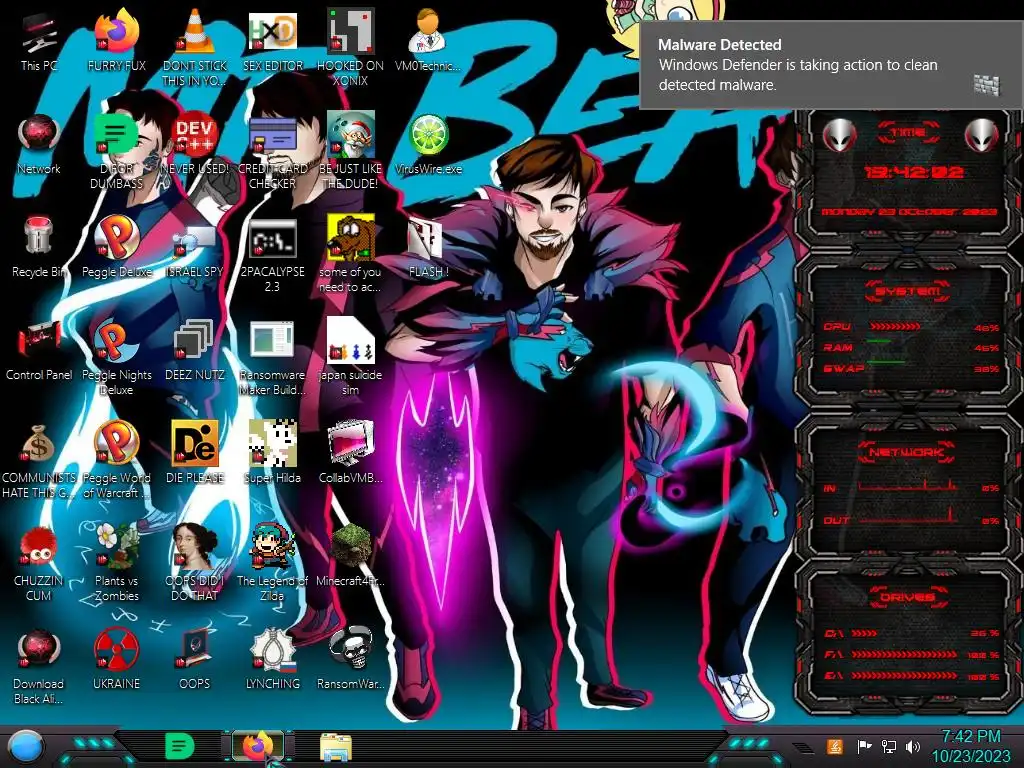Screen dimensions: 1024x768
Task: Select the 2PACALYPSE 2.3 console icon
Action: [272, 255]
